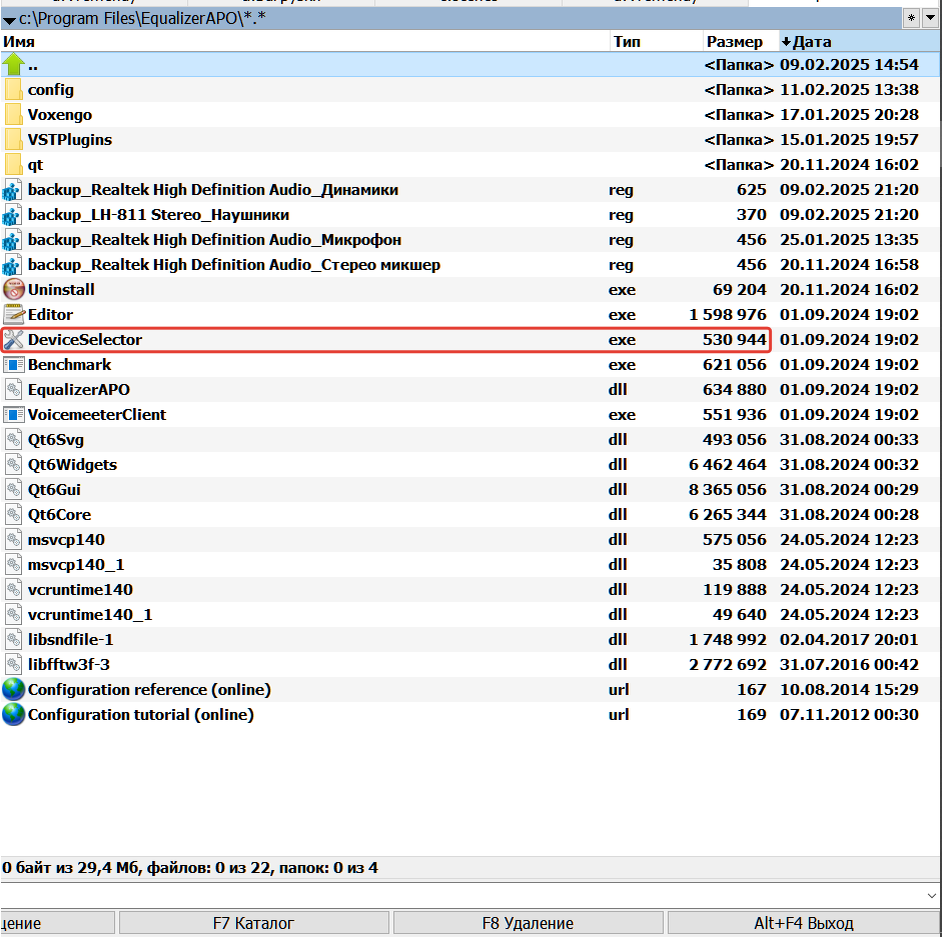Click date 07.11.2012 00:30 of tutorial
This screenshot has height=937, width=942.
[x=849, y=715]
